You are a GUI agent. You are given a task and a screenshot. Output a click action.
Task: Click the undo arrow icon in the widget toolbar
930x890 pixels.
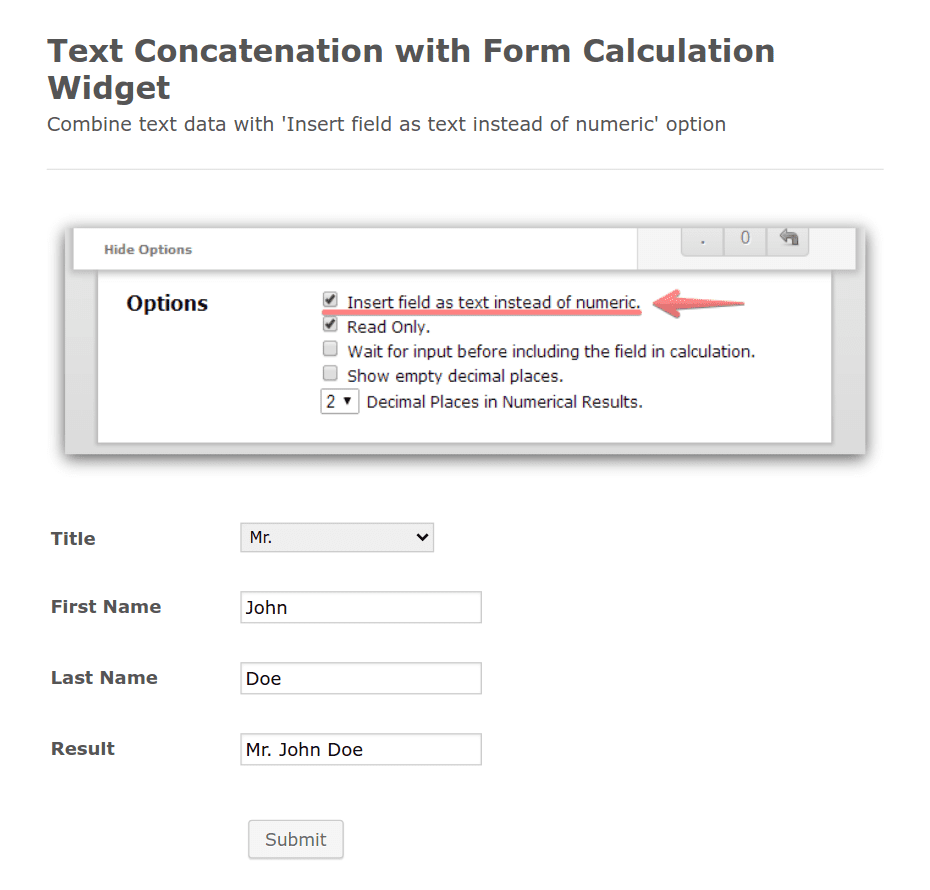tap(787, 239)
